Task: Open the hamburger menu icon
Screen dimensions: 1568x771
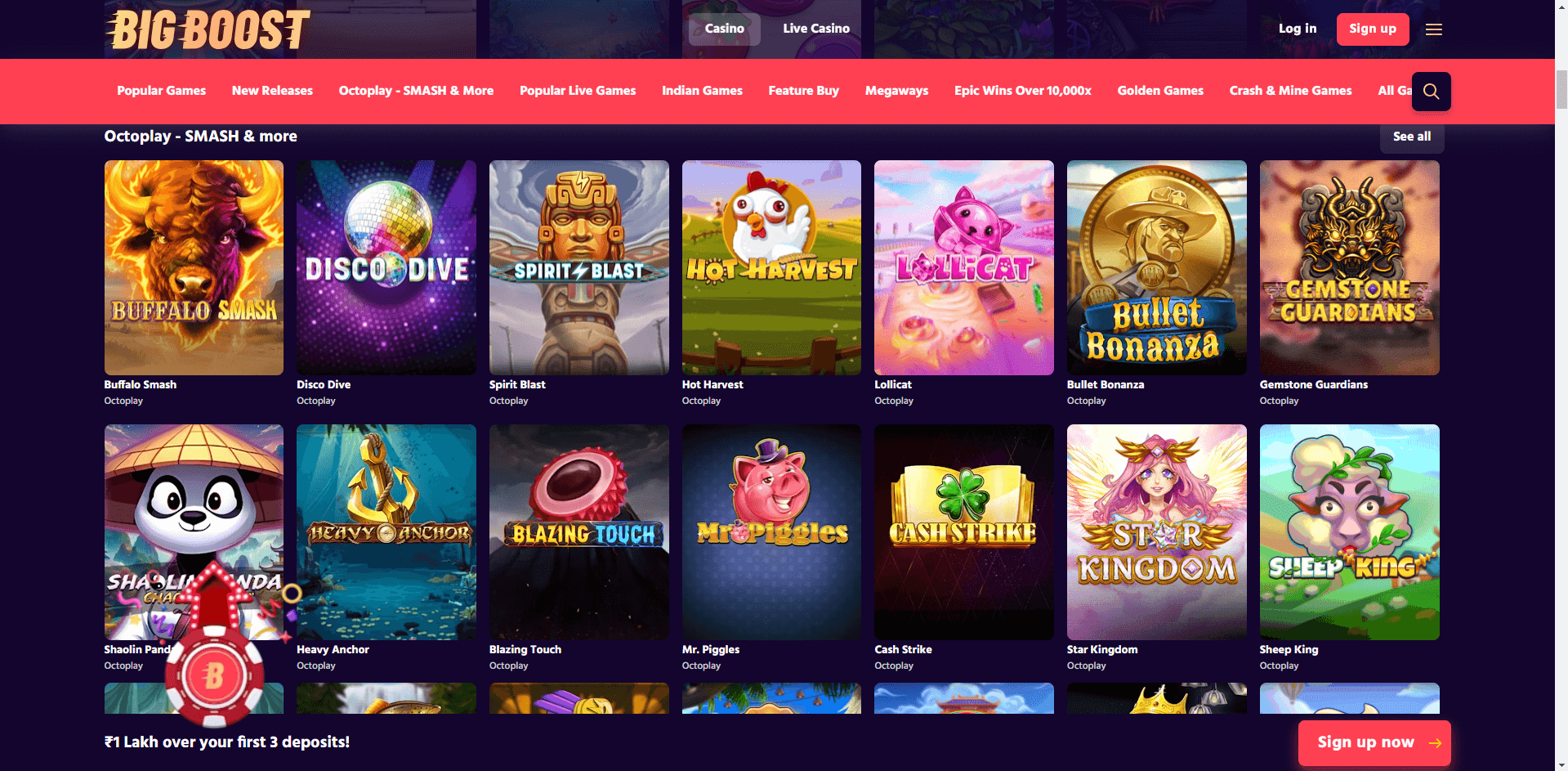Action: pyautogui.click(x=1433, y=29)
